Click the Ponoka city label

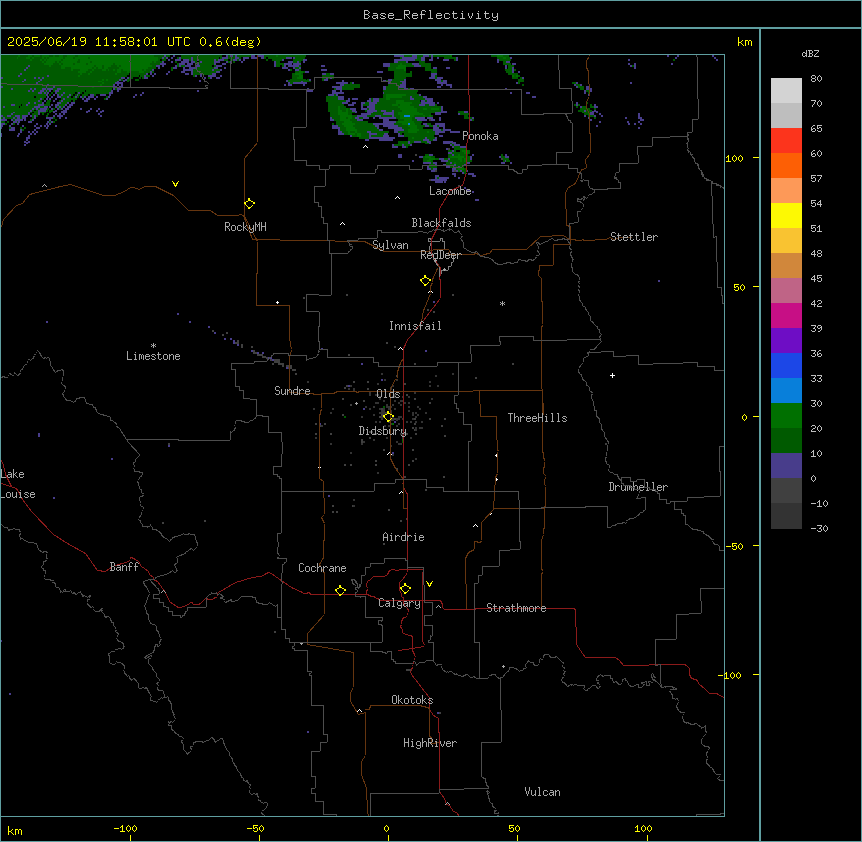click(x=480, y=136)
